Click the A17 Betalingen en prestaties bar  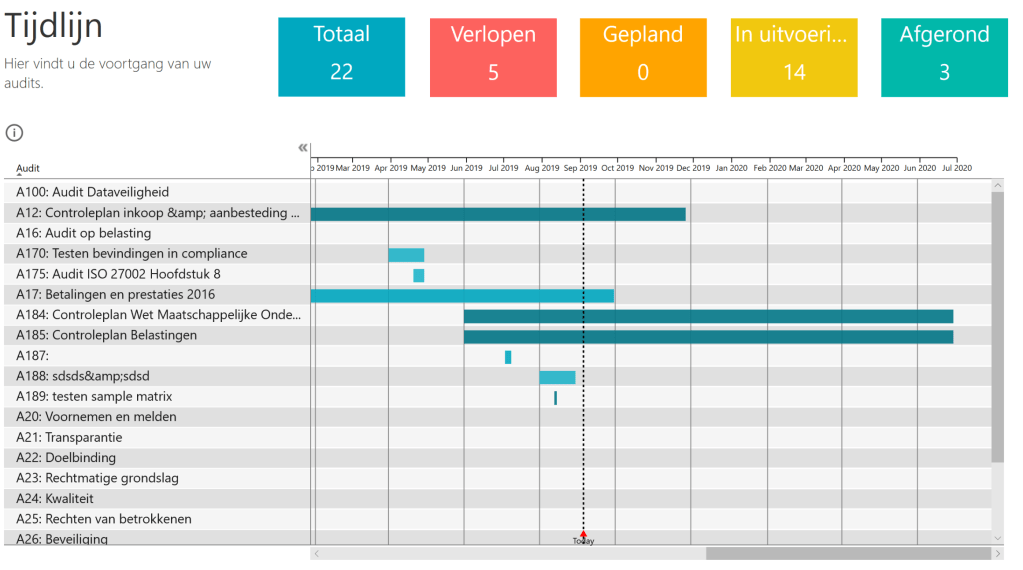[x=462, y=295]
